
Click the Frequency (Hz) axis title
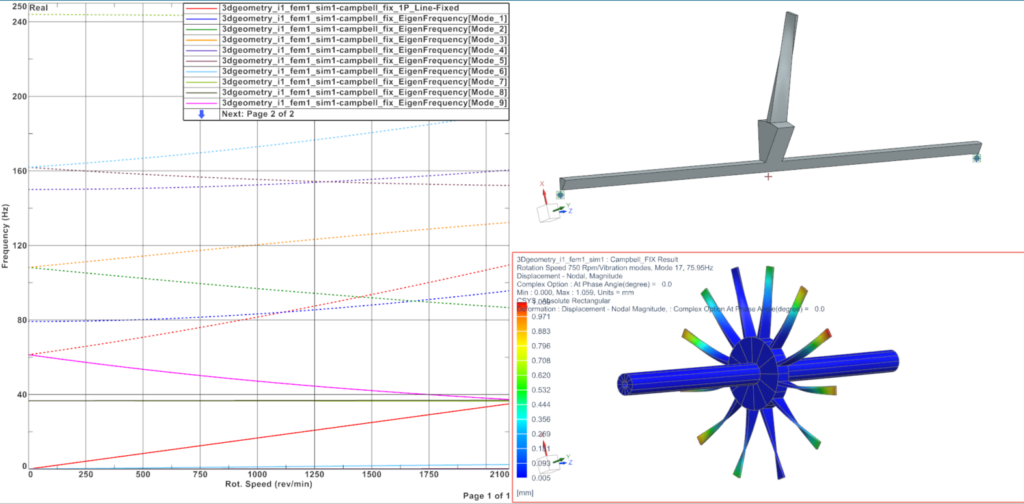click(x=7, y=237)
